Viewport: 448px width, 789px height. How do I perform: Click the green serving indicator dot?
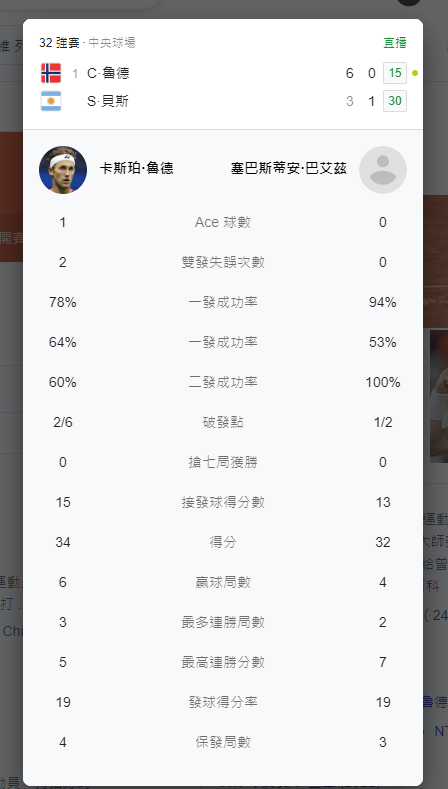(415, 73)
